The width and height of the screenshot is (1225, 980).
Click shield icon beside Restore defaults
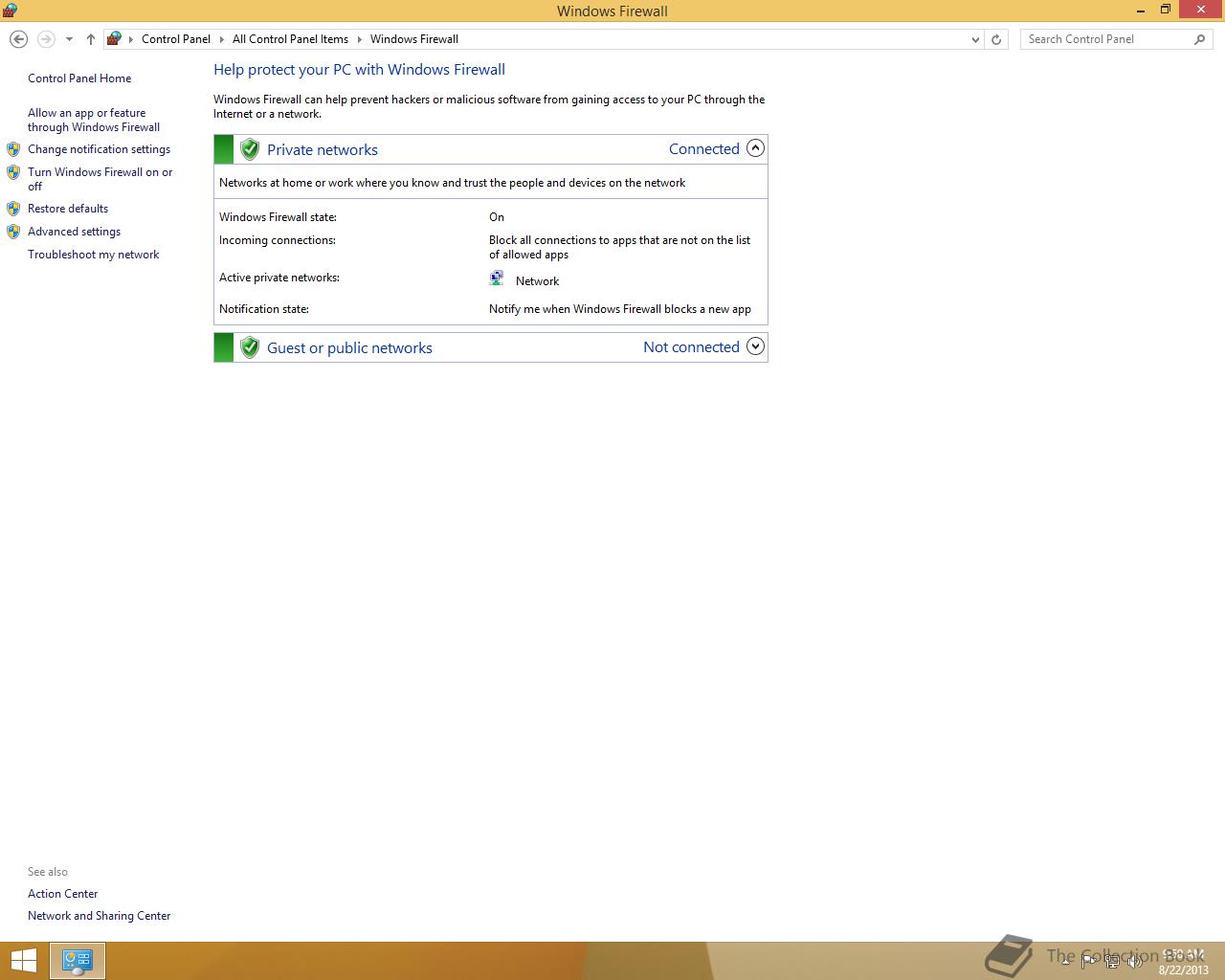click(13, 209)
